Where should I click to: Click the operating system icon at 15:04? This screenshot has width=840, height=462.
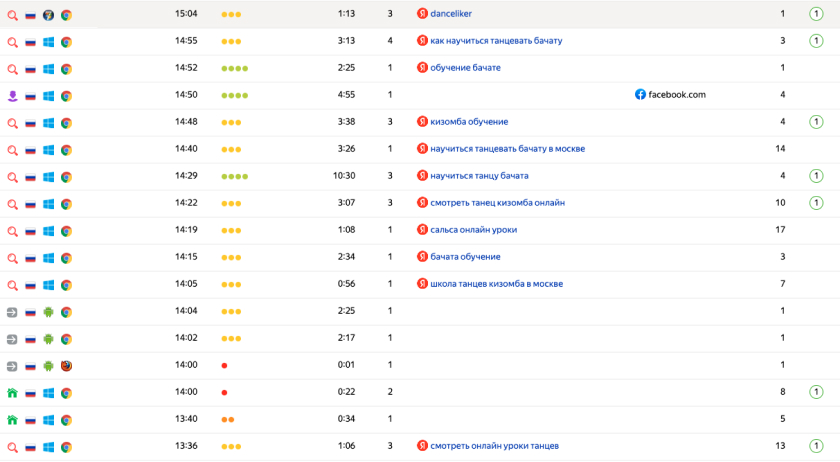pos(48,15)
